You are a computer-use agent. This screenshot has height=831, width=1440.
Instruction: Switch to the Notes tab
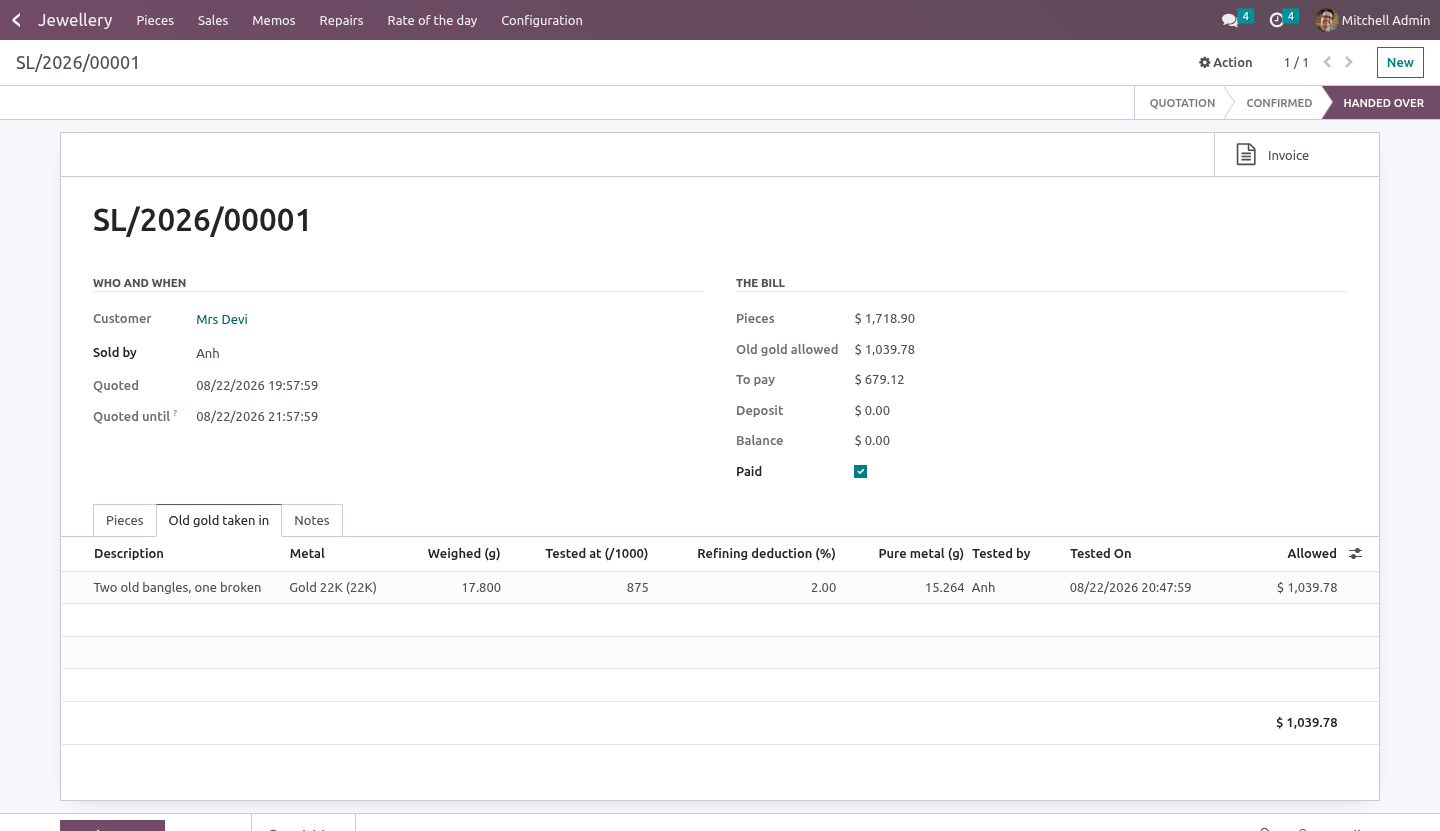click(x=312, y=520)
